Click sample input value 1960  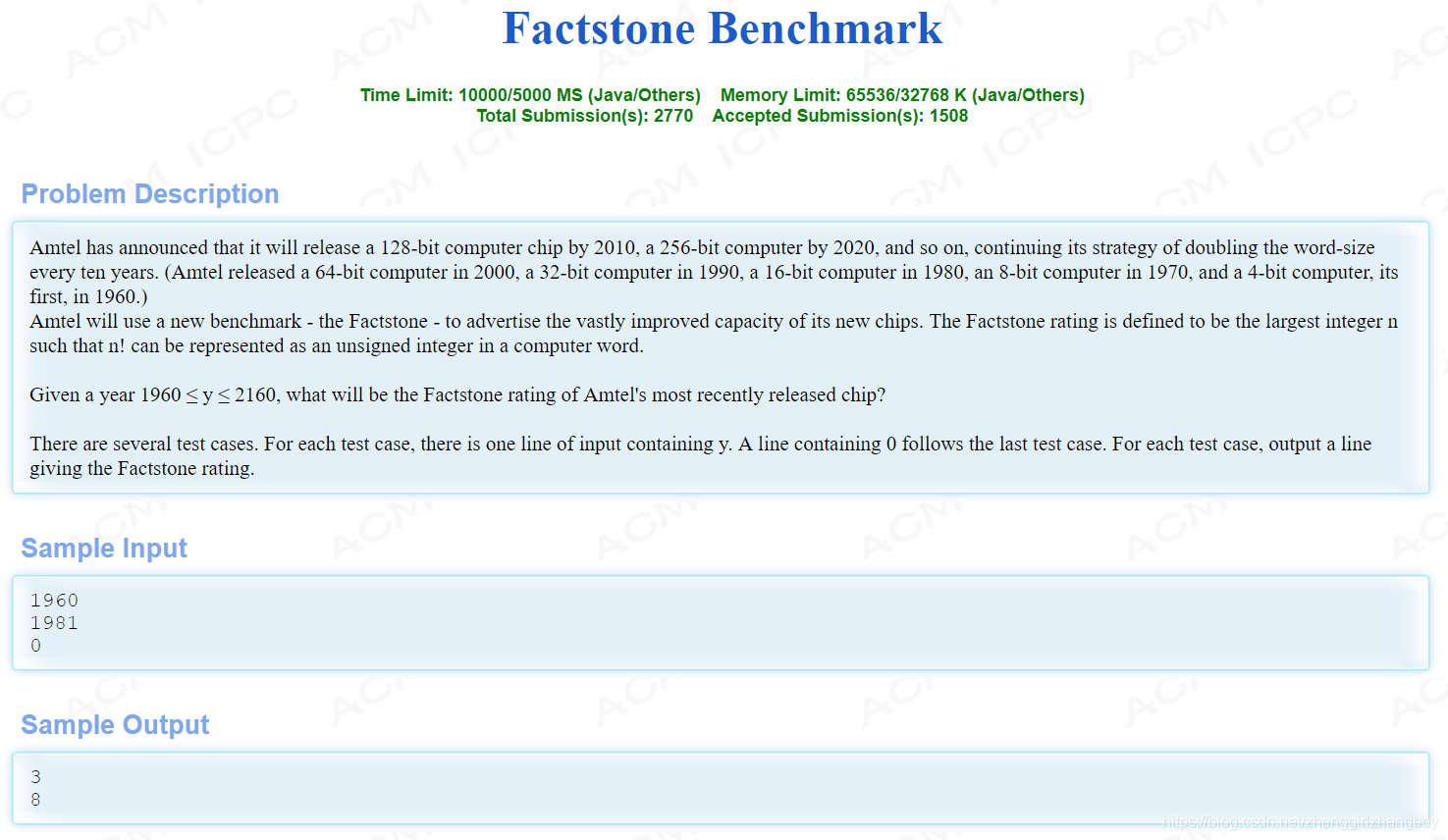(54, 600)
